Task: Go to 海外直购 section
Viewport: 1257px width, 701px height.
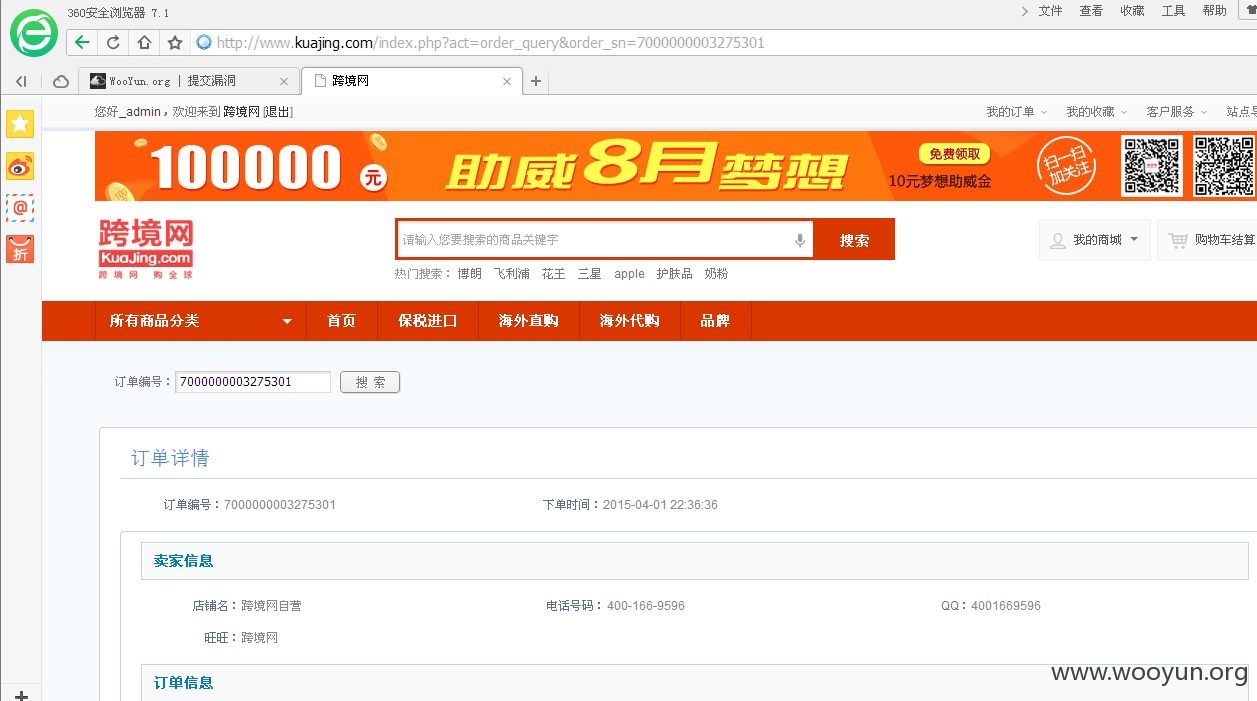Action: pos(528,321)
